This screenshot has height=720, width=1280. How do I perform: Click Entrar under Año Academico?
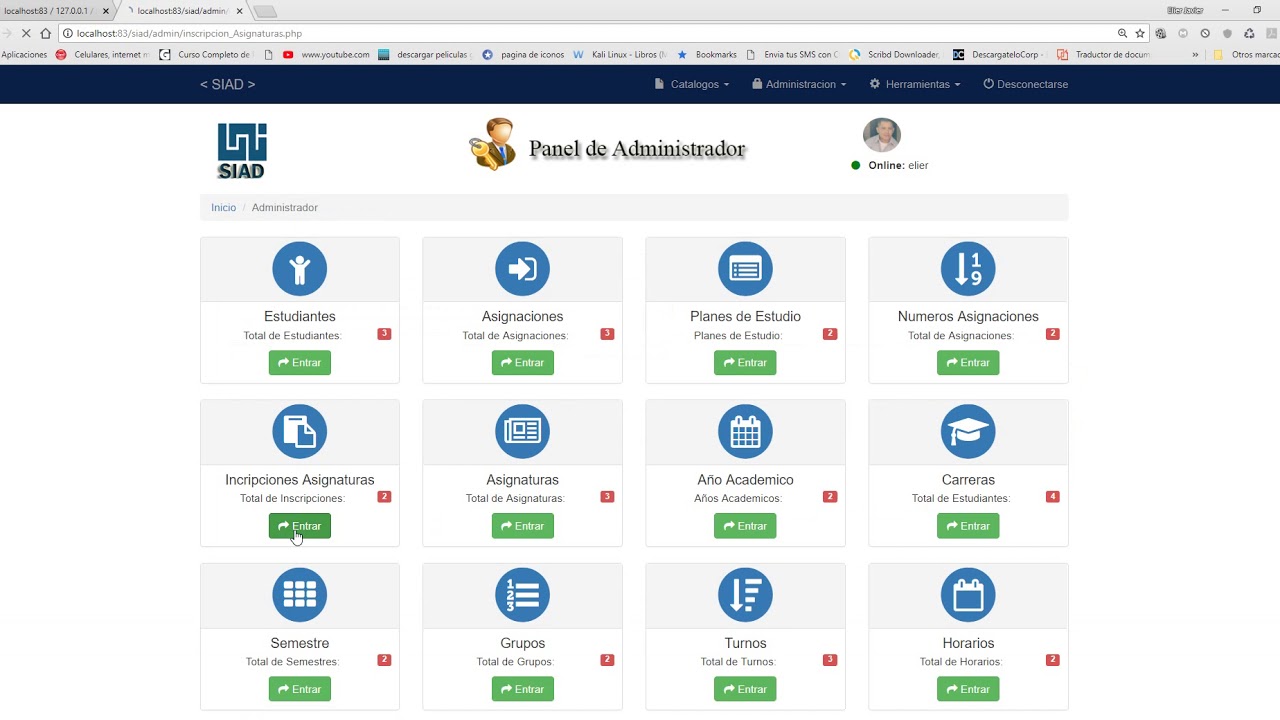pos(745,526)
